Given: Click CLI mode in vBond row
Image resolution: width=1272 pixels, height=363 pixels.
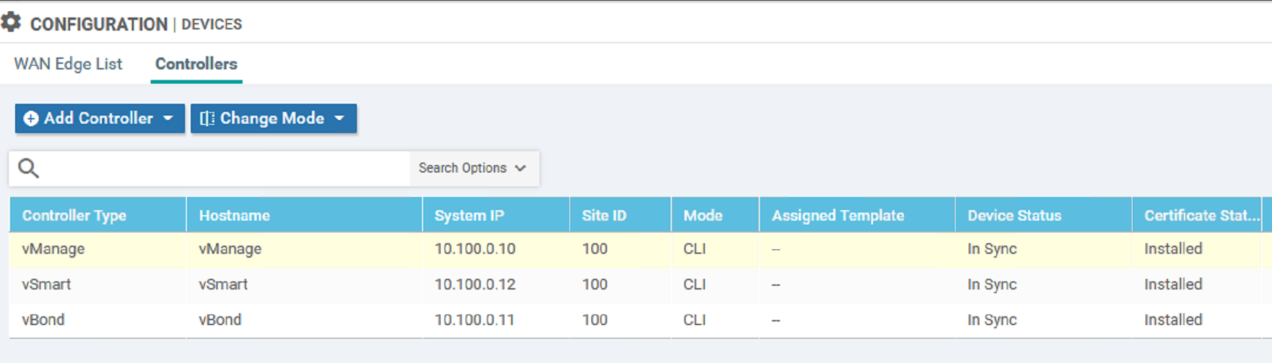Looking at the screenshot, I should [695, 321].
